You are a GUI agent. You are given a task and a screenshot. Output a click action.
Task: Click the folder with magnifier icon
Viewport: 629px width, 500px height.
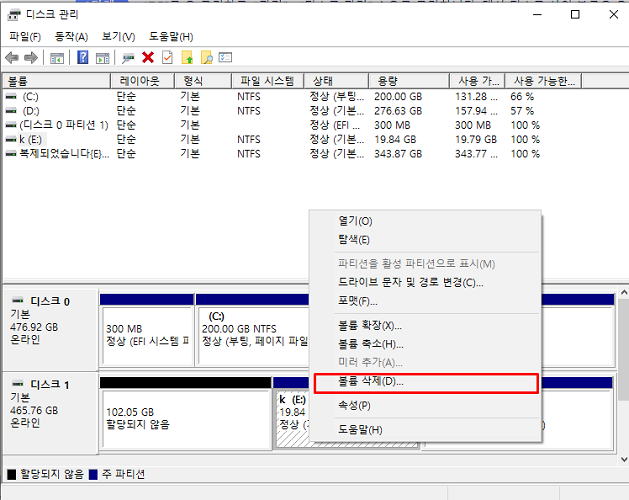207,57
